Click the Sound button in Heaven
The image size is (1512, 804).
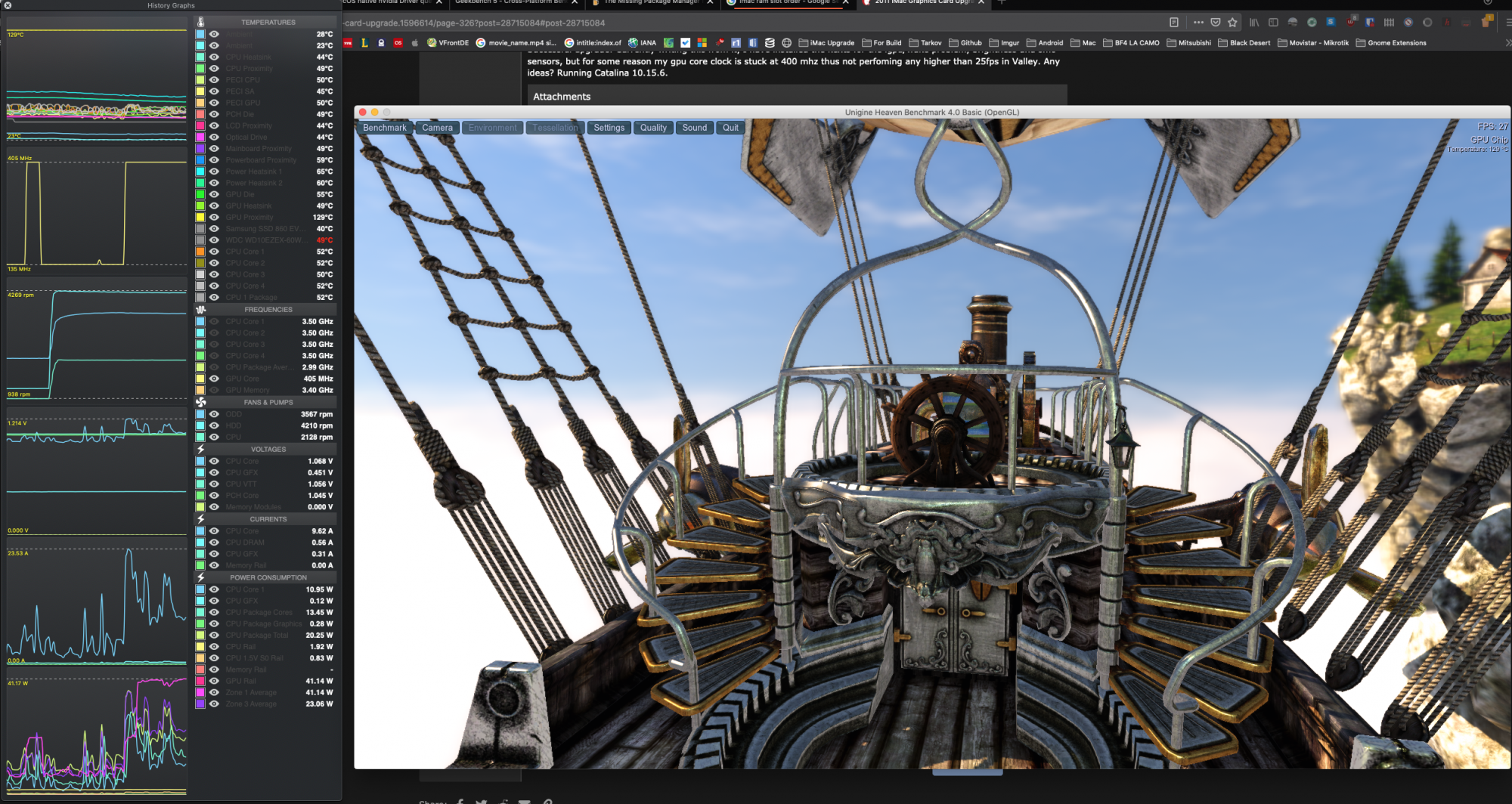695,128
